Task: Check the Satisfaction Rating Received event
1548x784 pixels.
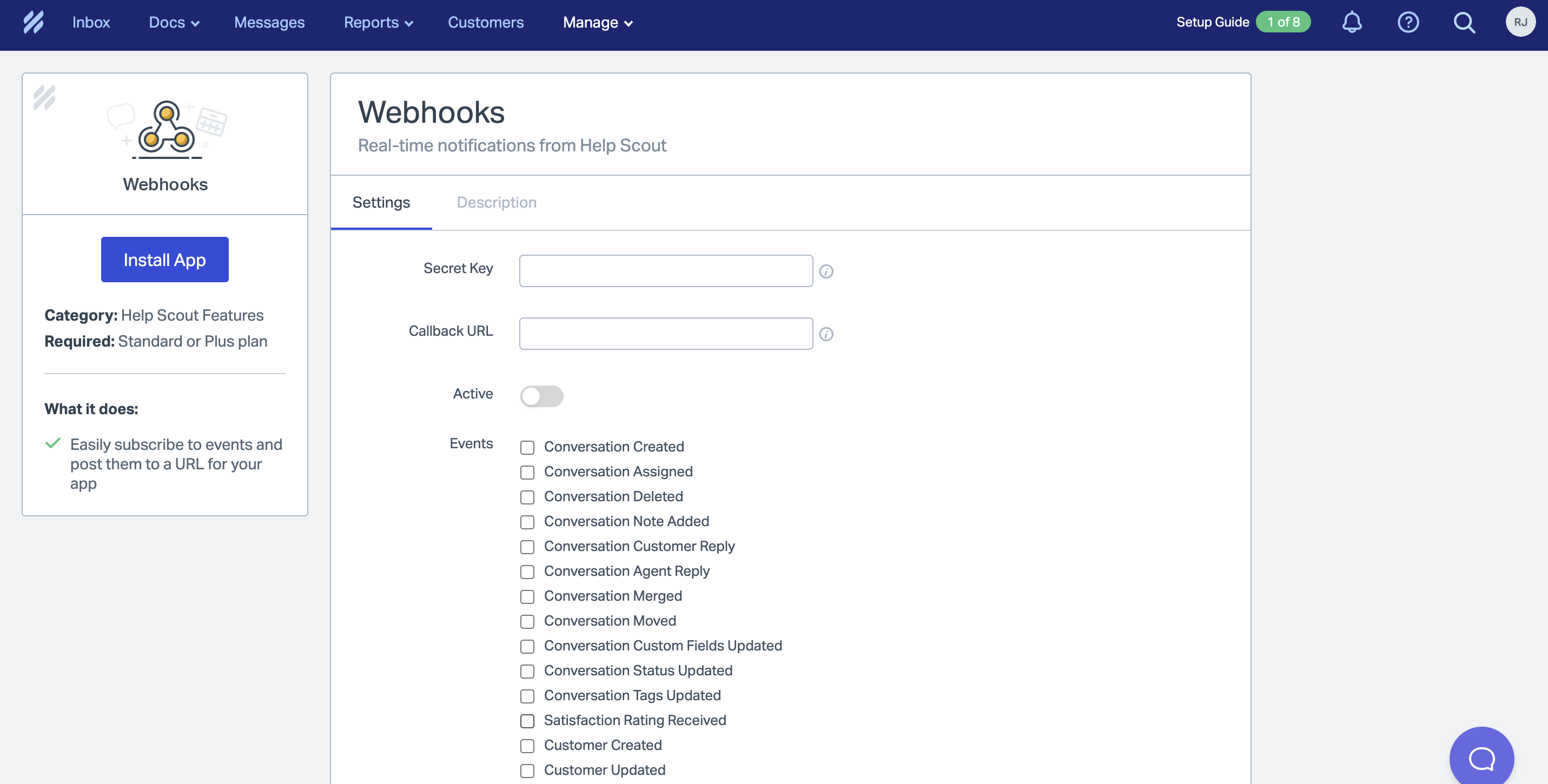Action: click(527, 721)
